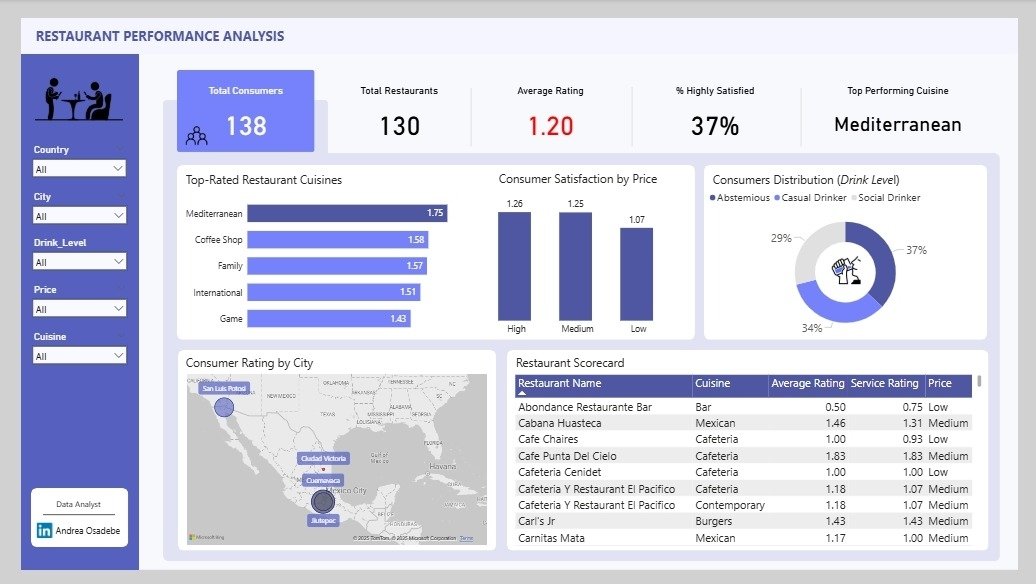Toggle the Social Drinker legend item
The width and height of the screenshot is (1036, 584).
pos(888,198)
